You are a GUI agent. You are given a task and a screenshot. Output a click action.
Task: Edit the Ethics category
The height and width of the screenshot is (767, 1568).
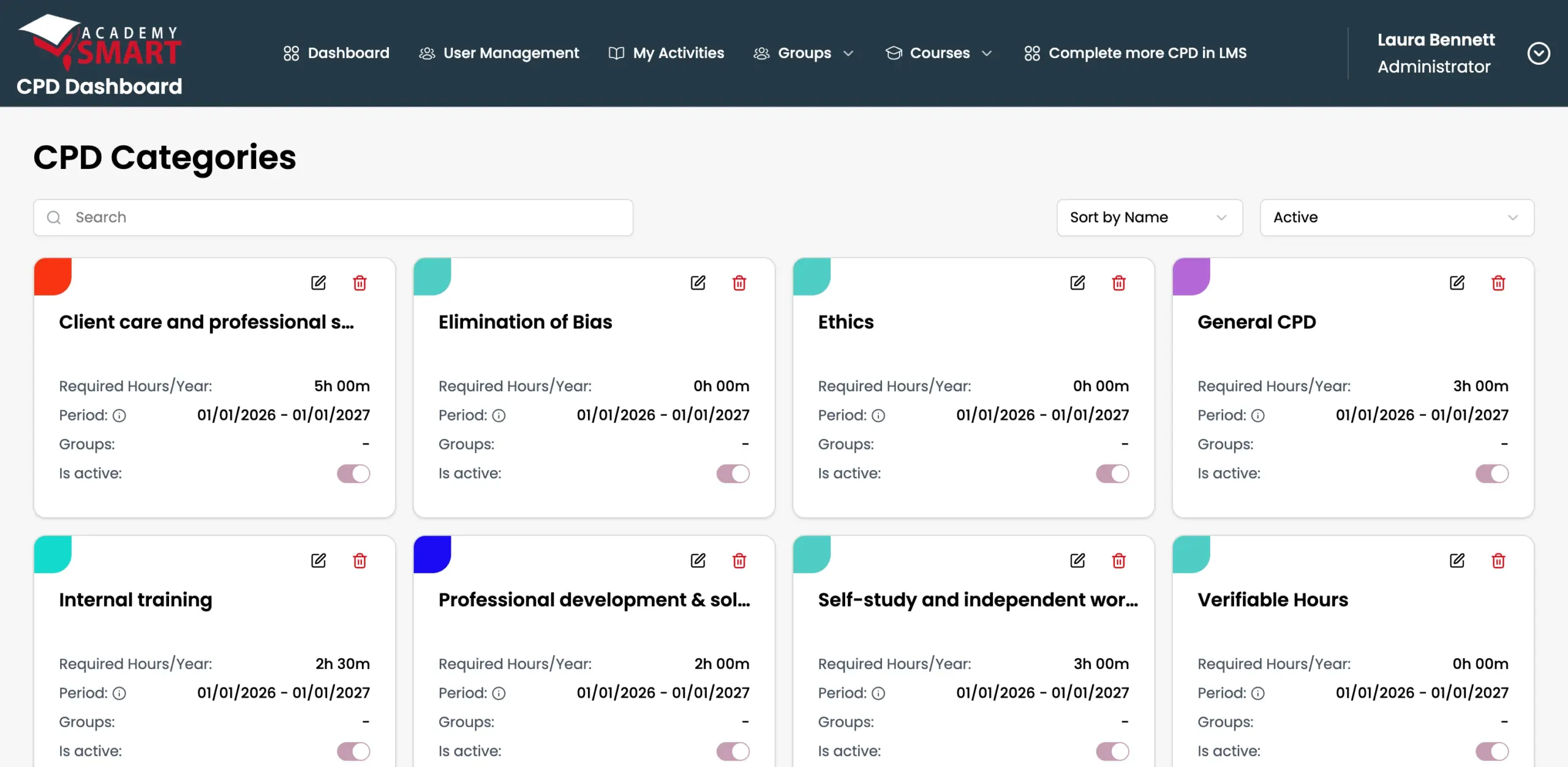pos(1077,283)
